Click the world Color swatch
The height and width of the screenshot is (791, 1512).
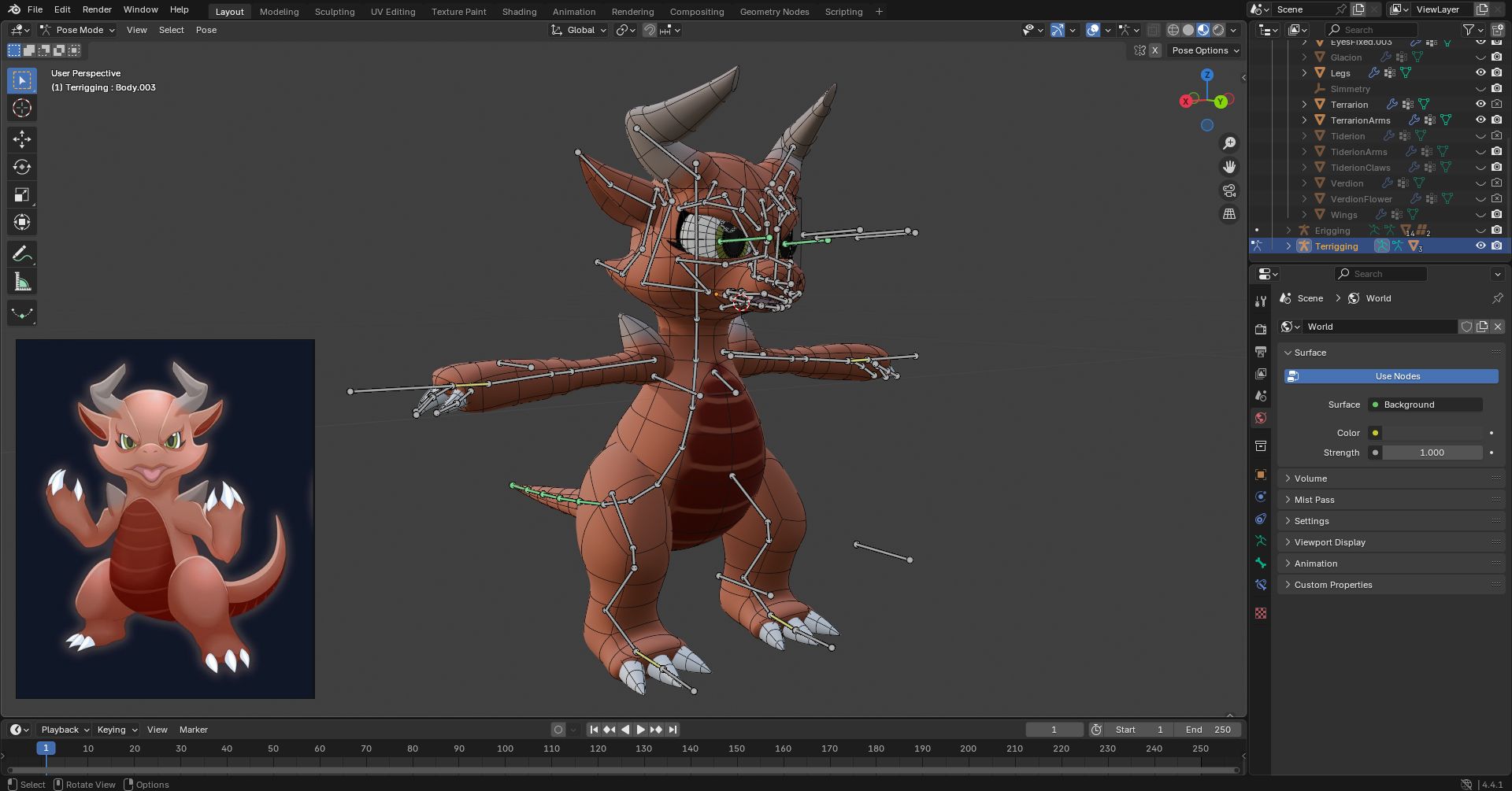(x=1433, y=433)
